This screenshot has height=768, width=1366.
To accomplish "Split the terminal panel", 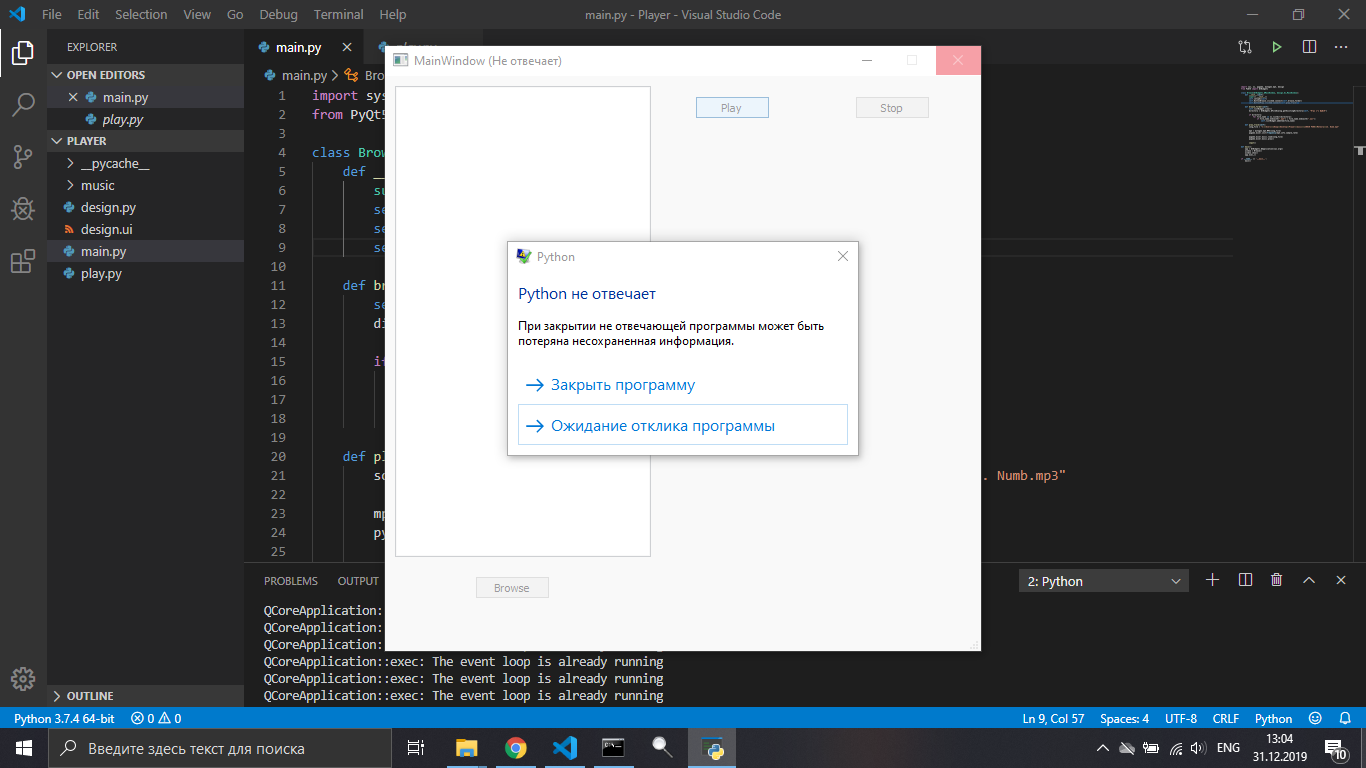I will tap(1245, 580).
